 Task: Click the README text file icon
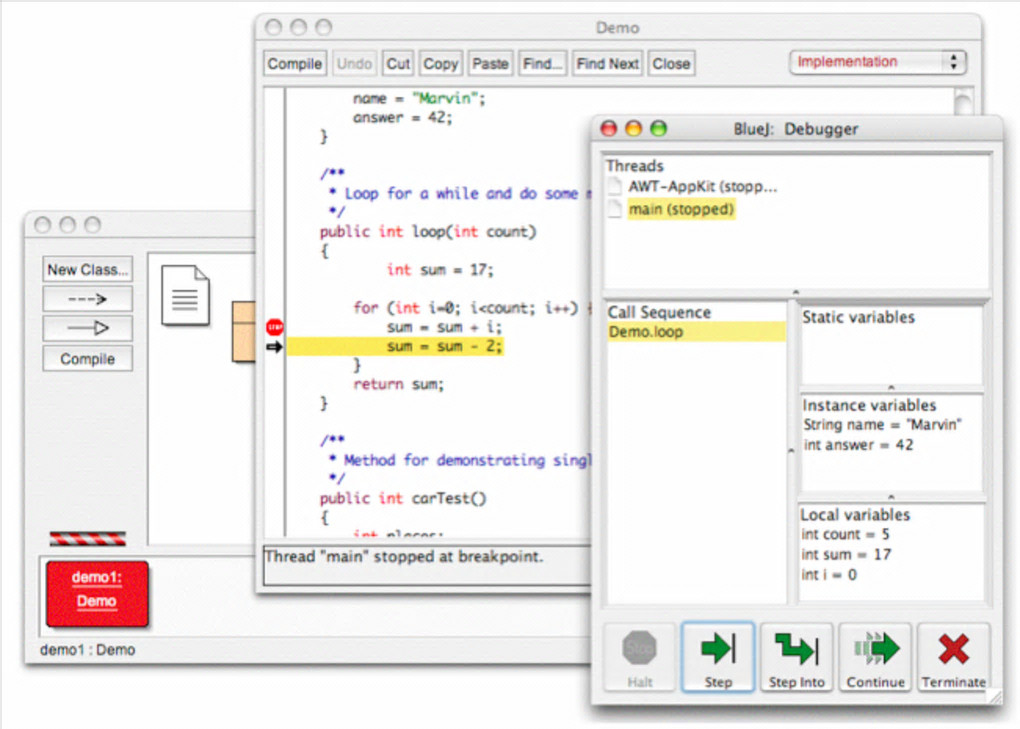(185, 295)
